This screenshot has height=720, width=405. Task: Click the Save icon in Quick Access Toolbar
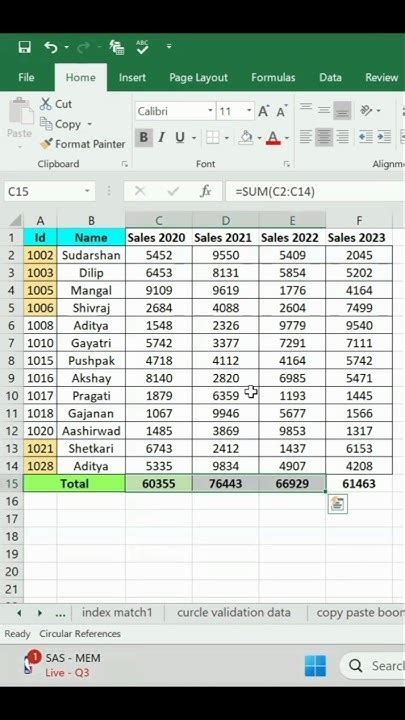coord(24,47)
